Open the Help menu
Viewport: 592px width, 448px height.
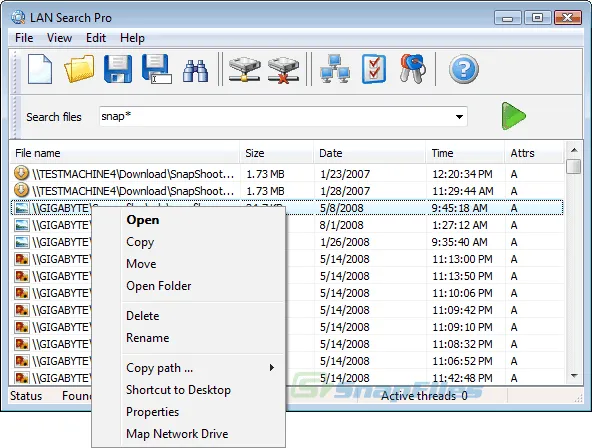tap(132, 38)
